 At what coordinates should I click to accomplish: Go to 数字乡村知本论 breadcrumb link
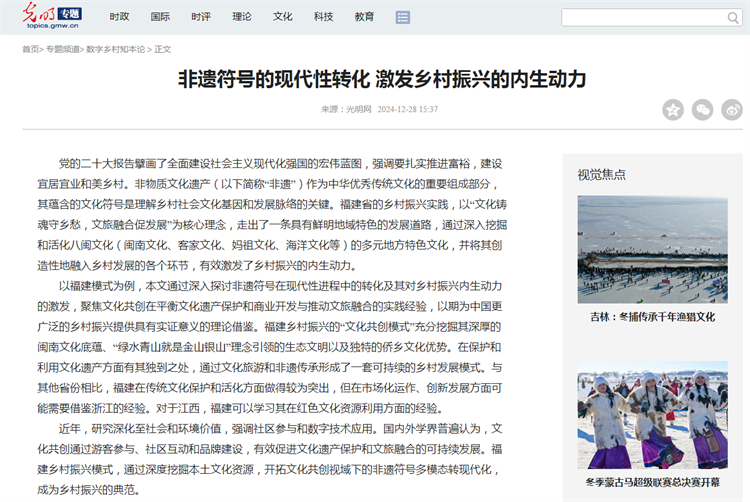tap(116, 49)
